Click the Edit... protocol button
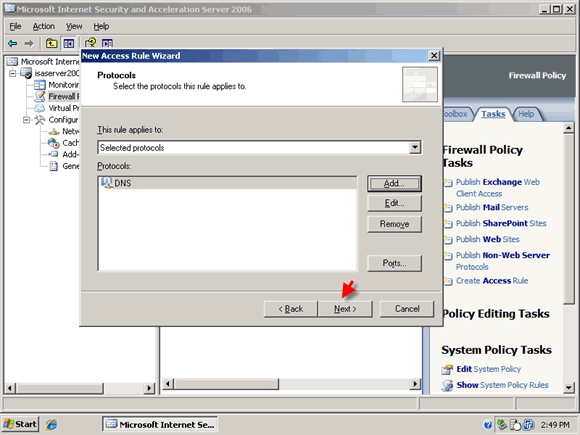580x435 pixels. (x=394, y=203)
